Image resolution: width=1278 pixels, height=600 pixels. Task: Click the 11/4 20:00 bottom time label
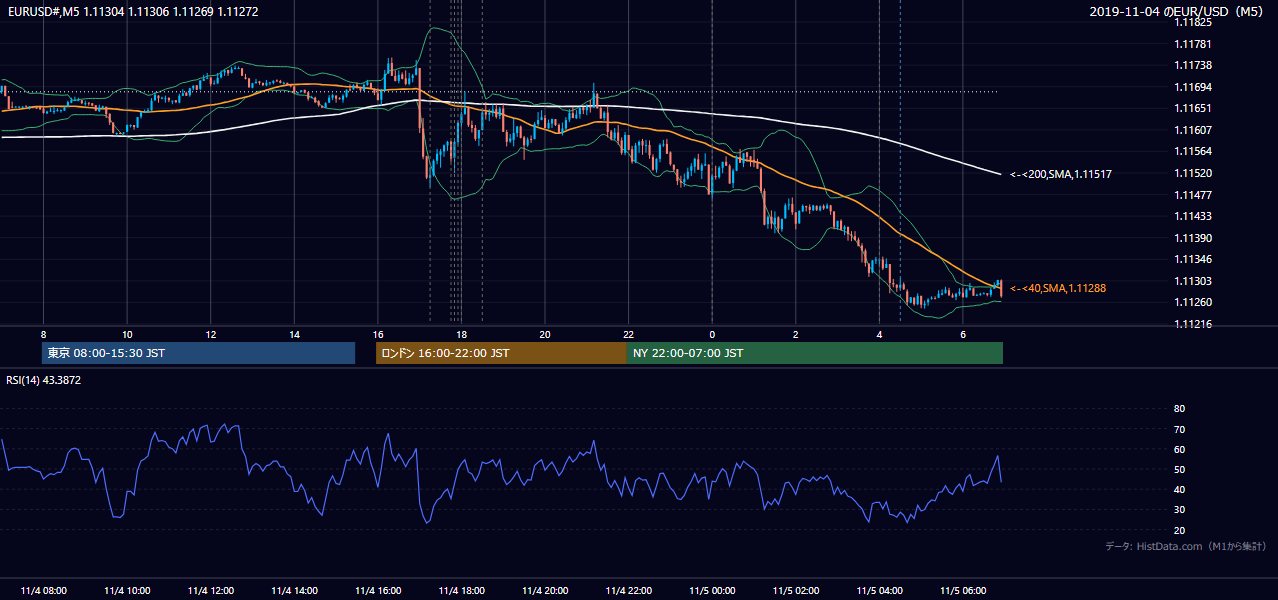point(545,591)
